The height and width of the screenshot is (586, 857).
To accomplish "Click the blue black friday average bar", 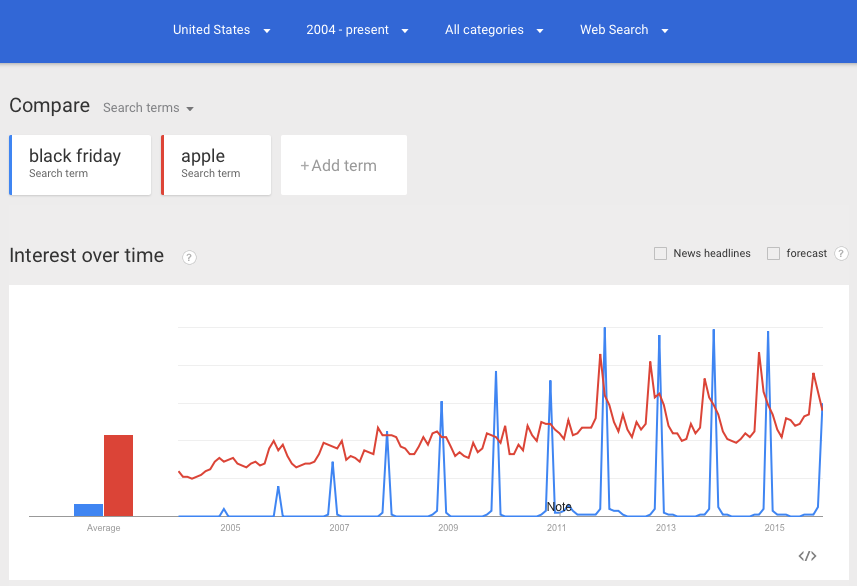I will pos(88,510).
